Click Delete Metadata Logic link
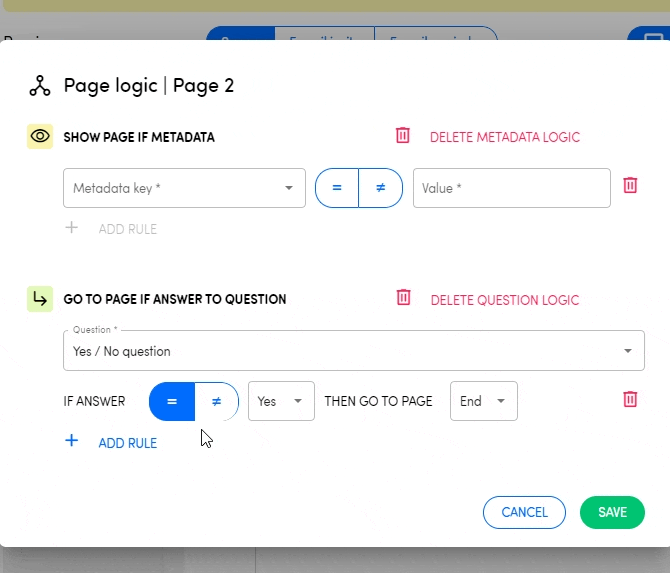The width and height of the screenshot is (670, 573). [x=504, y=137]
